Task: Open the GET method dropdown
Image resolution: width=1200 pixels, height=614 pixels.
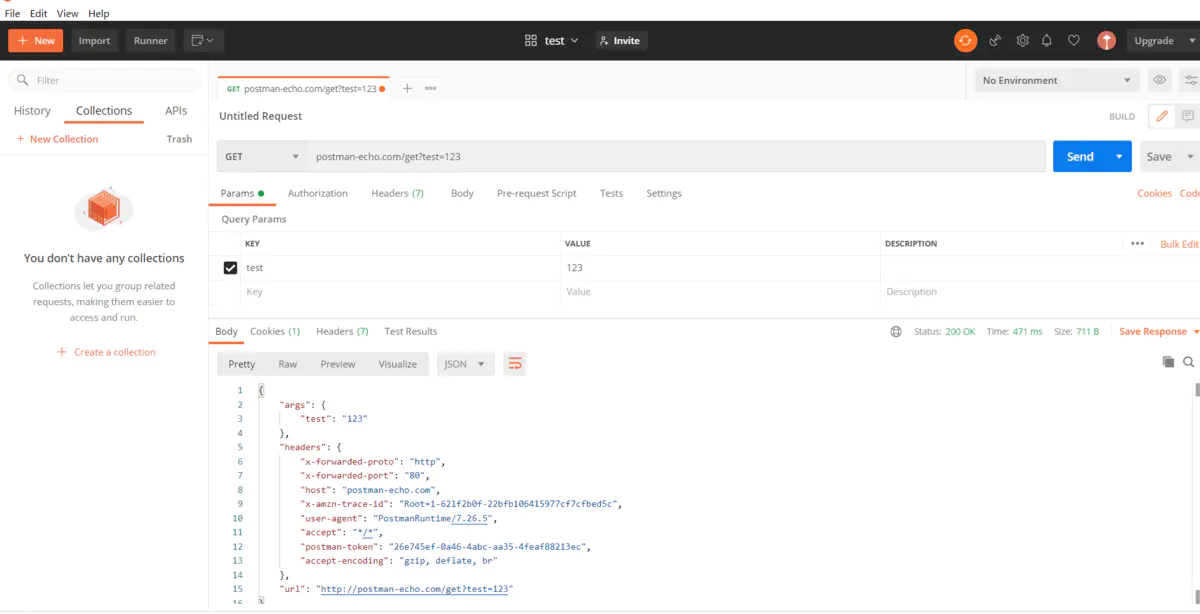Action: pos(262,157)
